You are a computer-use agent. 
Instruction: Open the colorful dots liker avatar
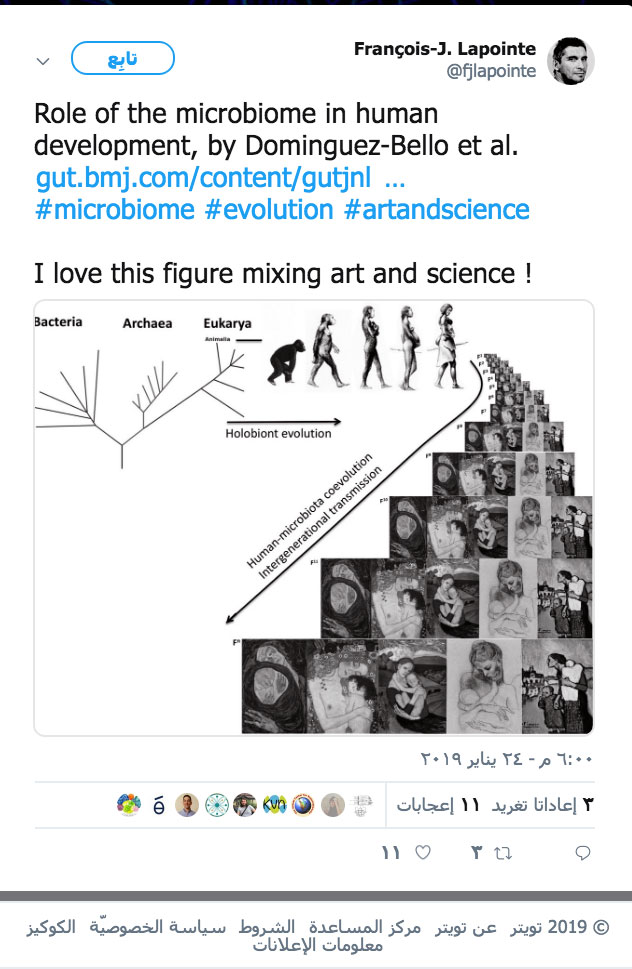point(130,805)
